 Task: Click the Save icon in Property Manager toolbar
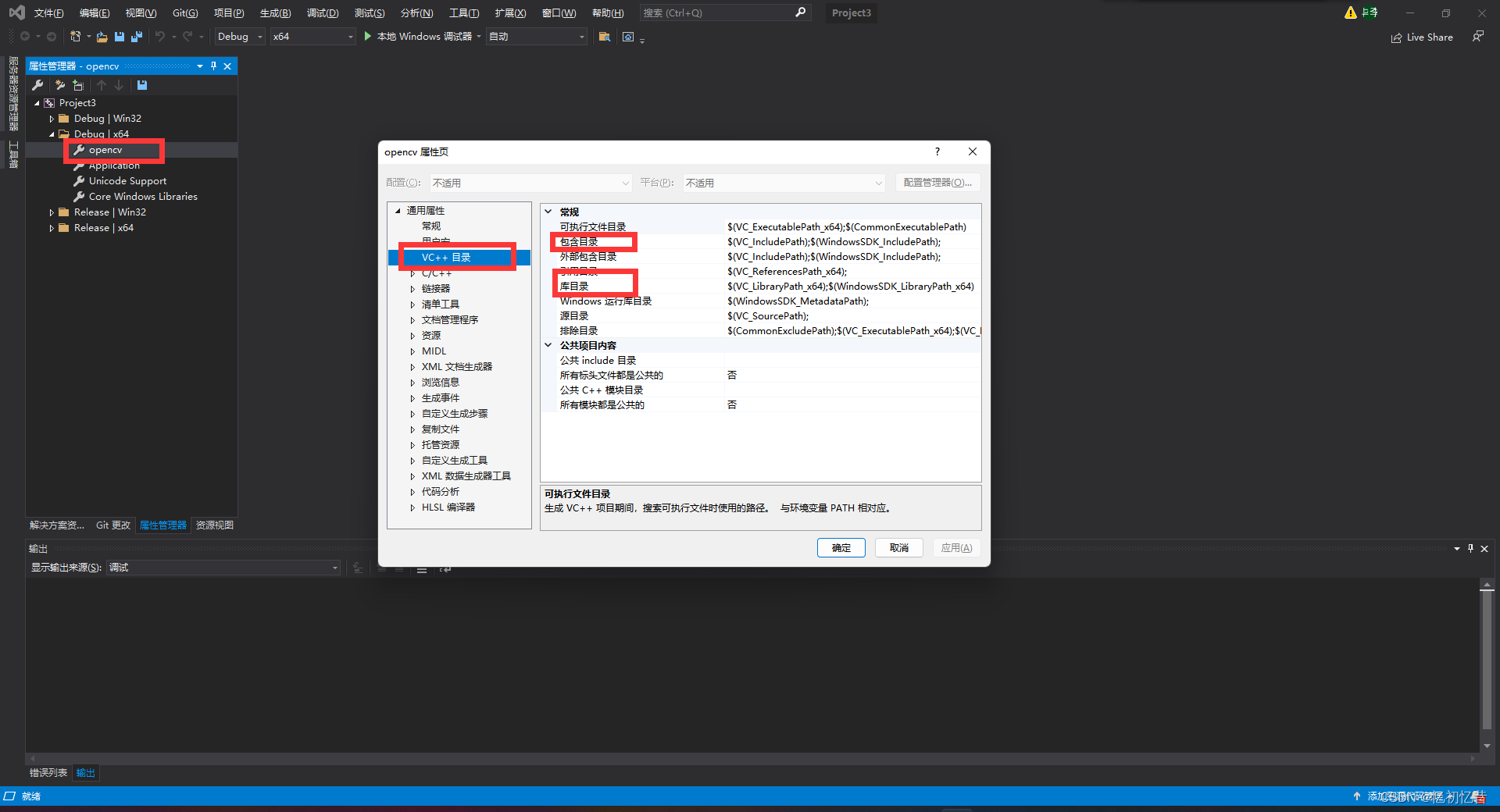tap(141, 85)
